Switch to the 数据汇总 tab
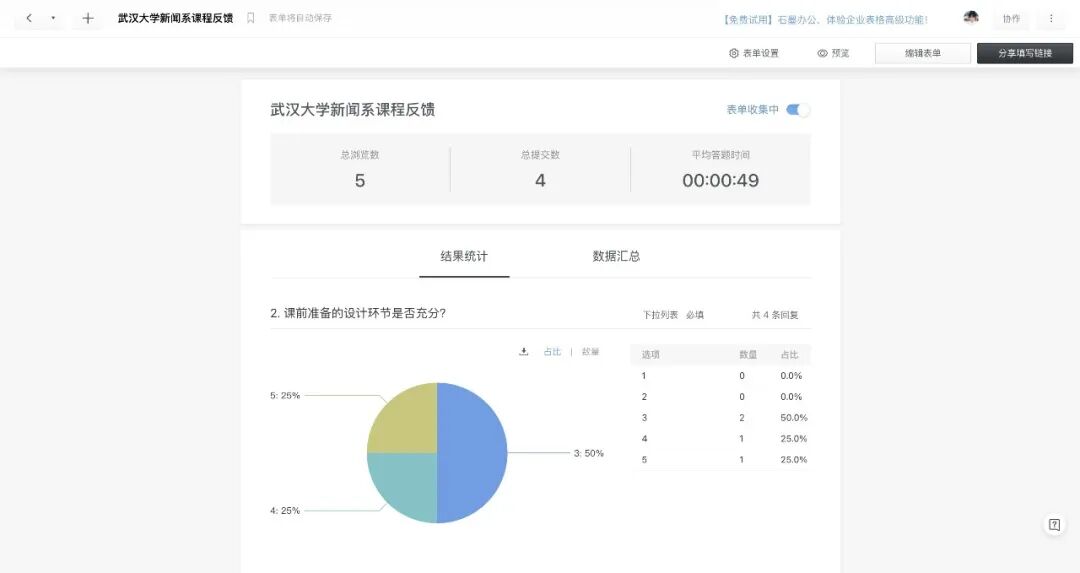1080x573 pixels. tap(616, 256)
